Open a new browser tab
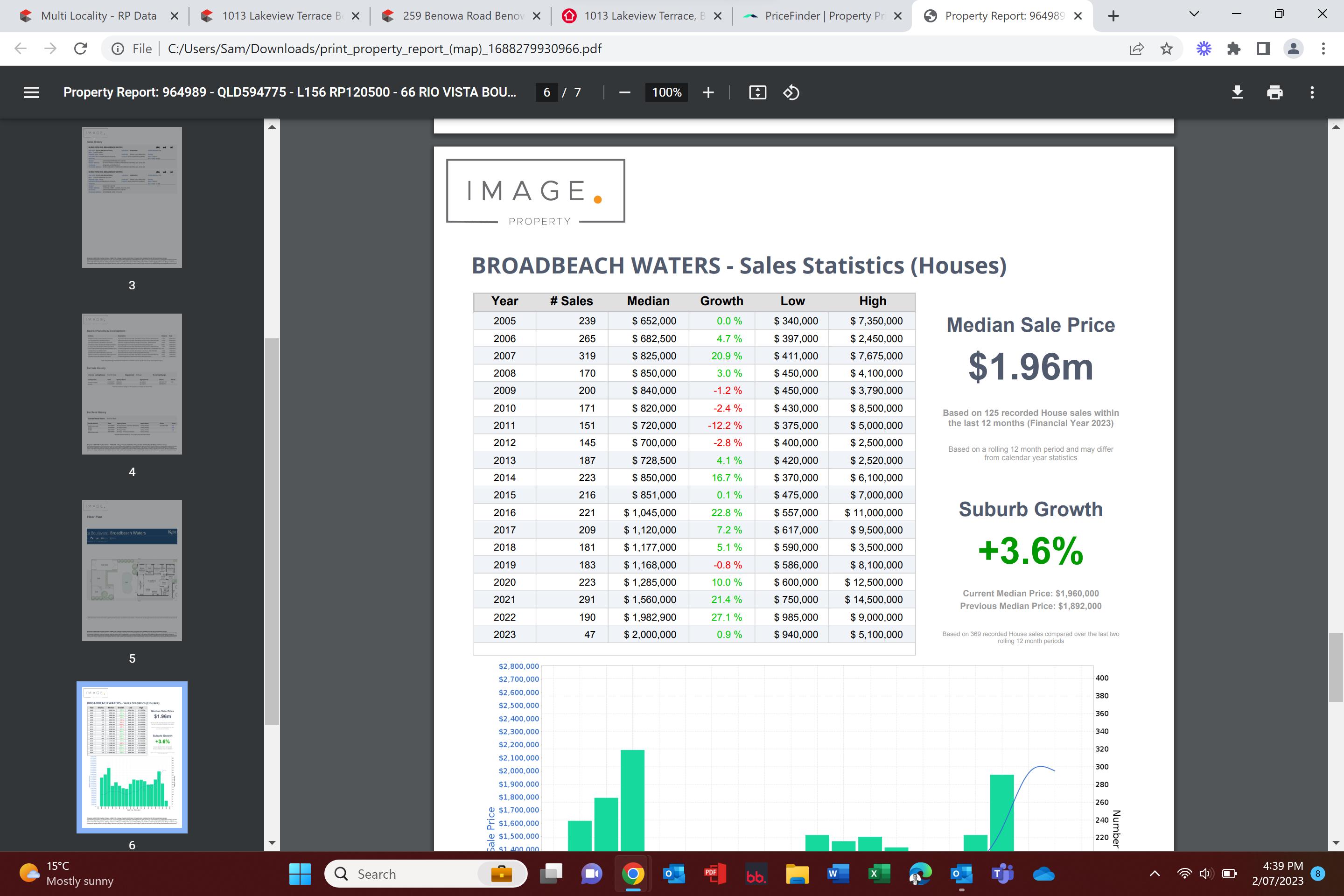The width and height of the screenshot is (1344, 896). coord(1113,16)
